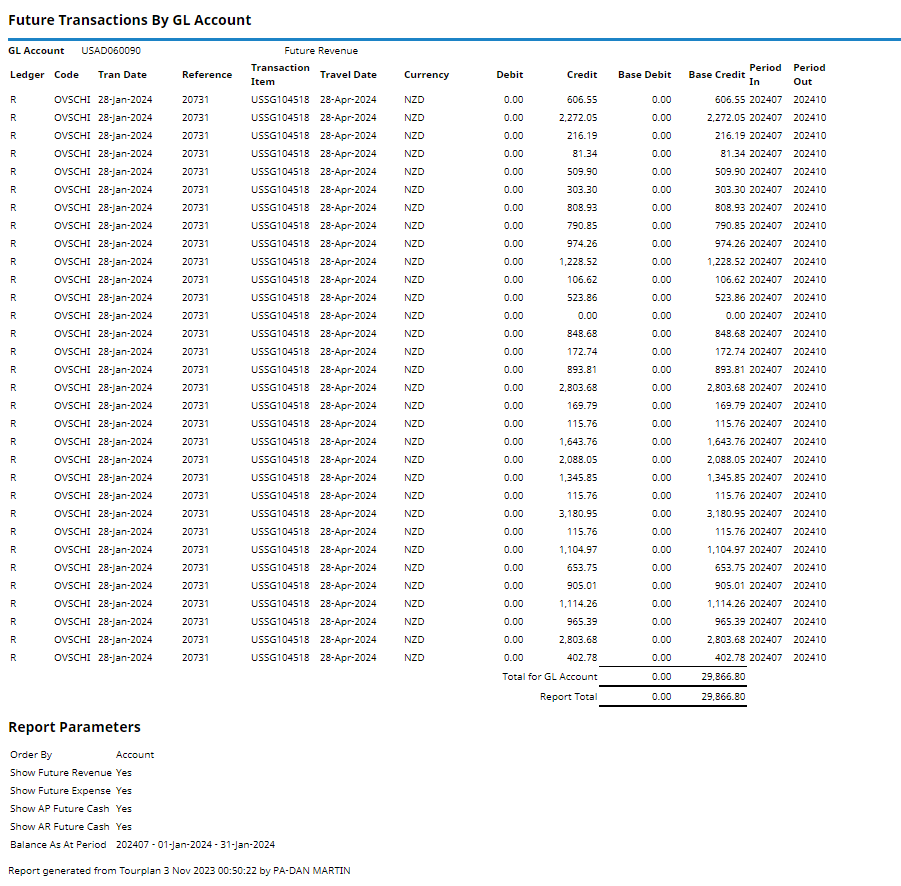Click the Transaction Item column header
Viewport: 901px width, 886px height.
[x=280, y=75]
